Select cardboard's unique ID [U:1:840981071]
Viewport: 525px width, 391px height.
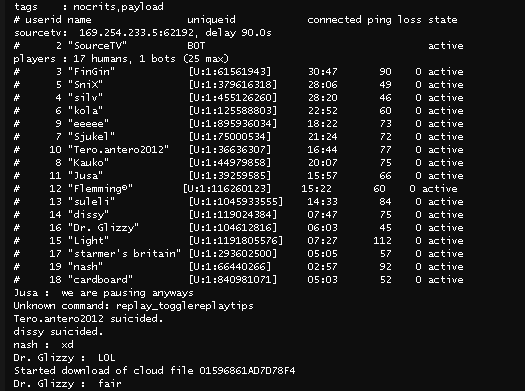click(233, 280)
